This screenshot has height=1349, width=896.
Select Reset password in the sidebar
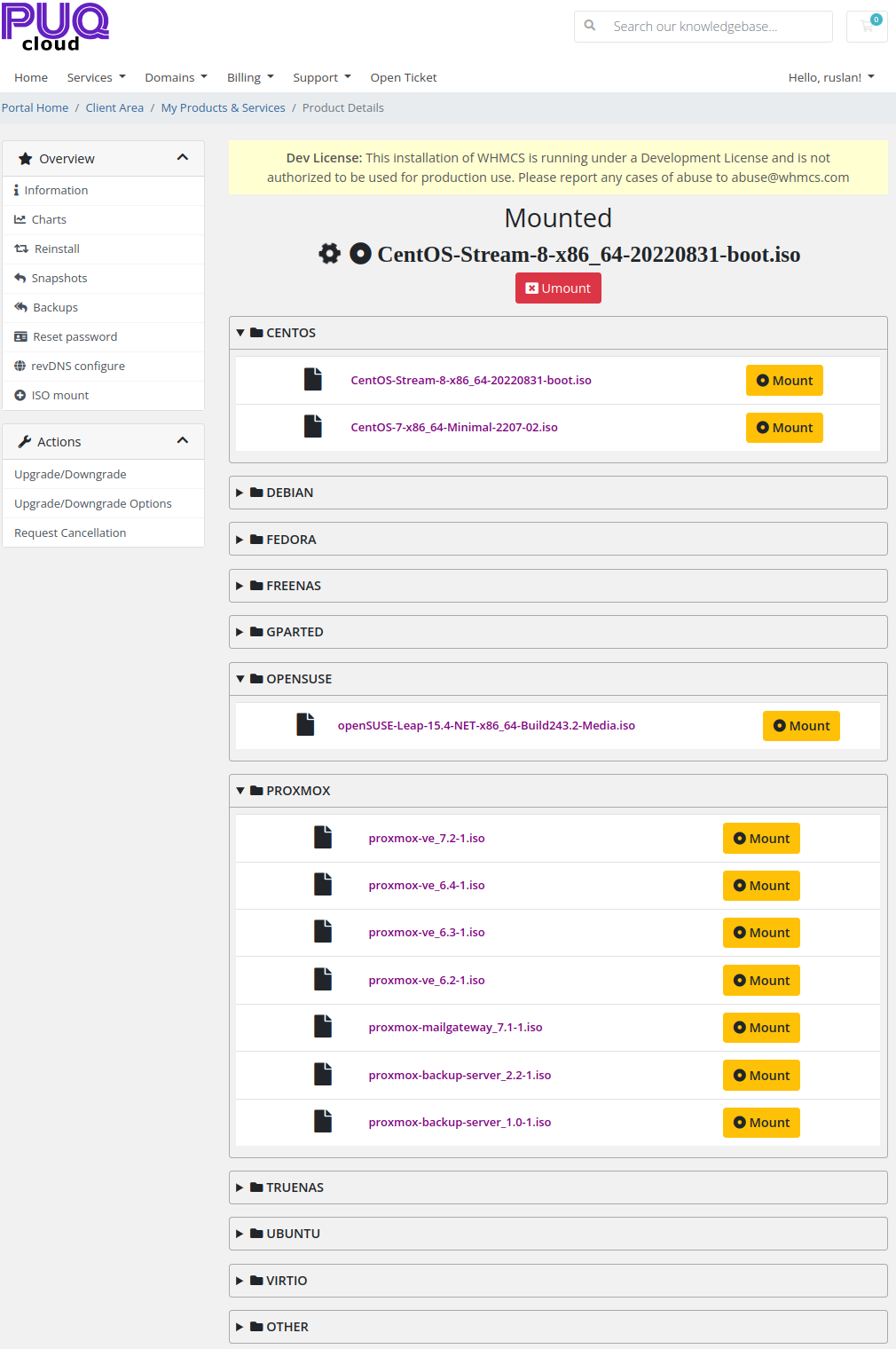point(104,336)
